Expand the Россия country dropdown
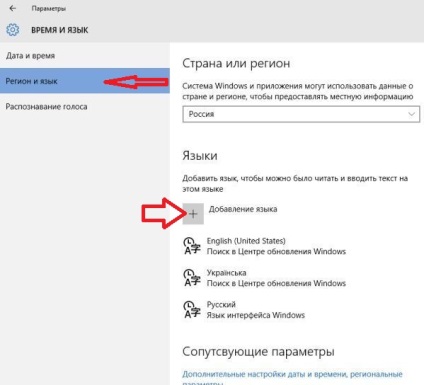 click(x=301, y=114)
